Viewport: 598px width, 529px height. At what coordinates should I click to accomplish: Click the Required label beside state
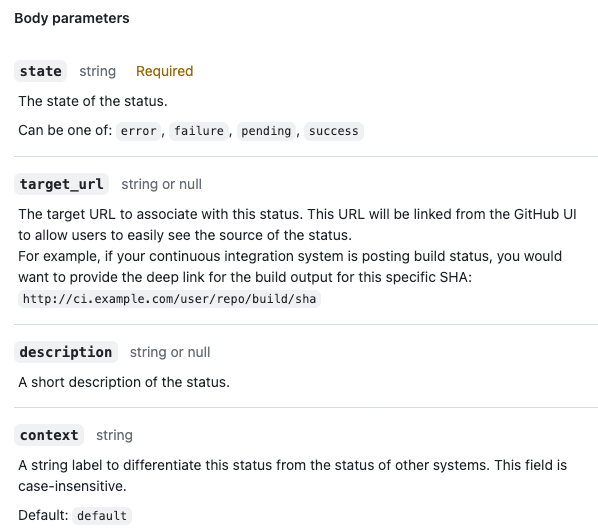pos(164,71)
